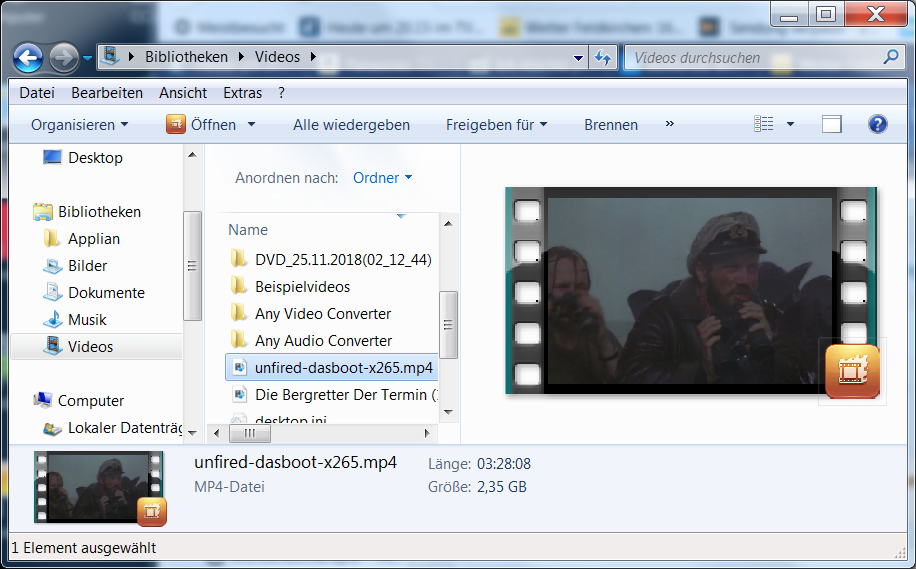Open the Organisieren dropdown
Screen dimensions: 916x569
(x=79, y=125)
